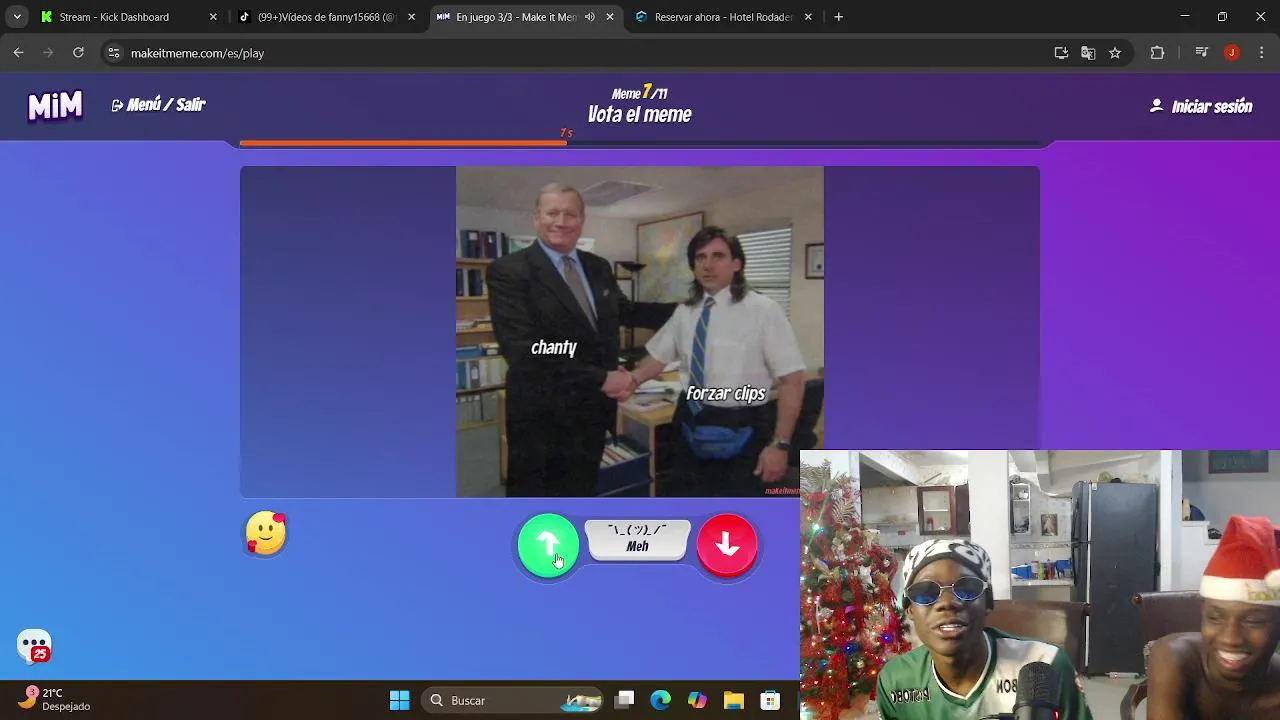Click the MiM logo

(55, 105)
